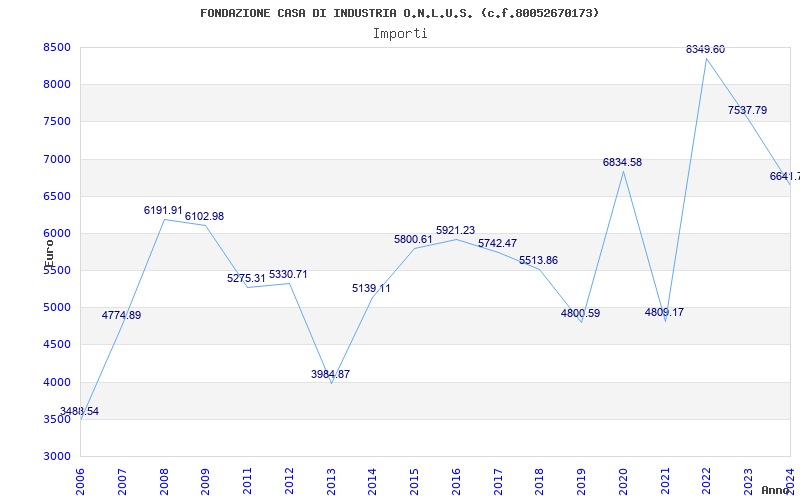Click data label 7537.79
This screenshot has width=800, height=500.
(747, 110)
